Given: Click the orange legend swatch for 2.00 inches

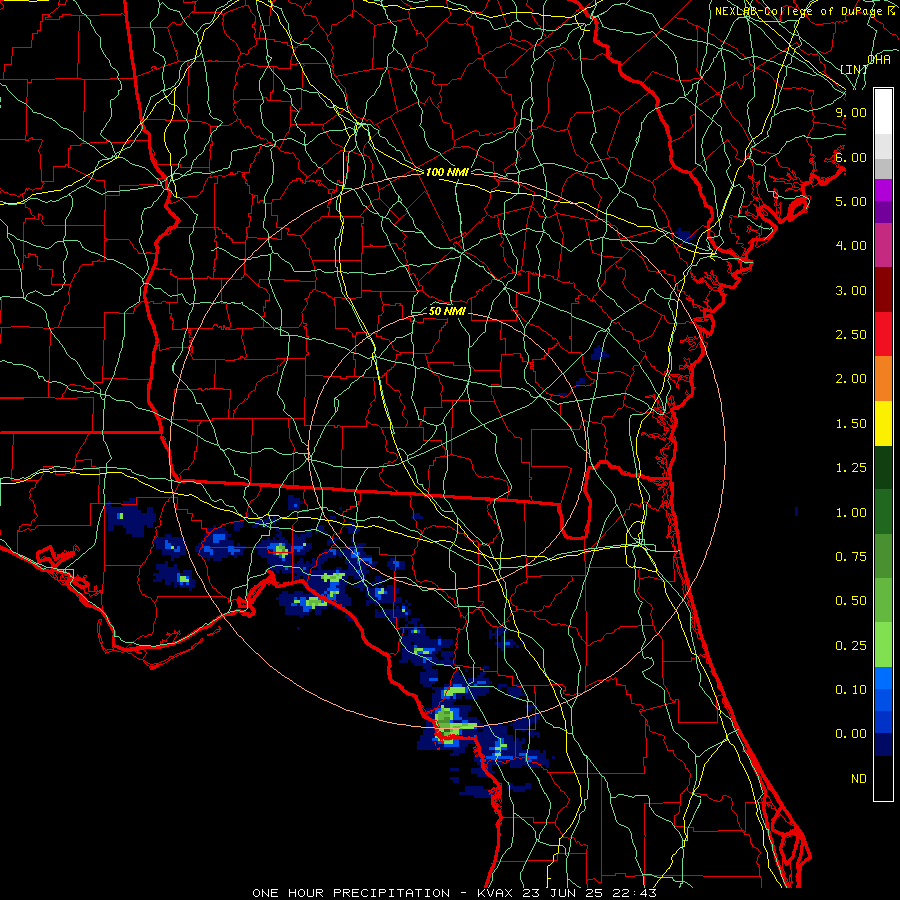Looking at the screenshot, I should [x=883, y=378].
